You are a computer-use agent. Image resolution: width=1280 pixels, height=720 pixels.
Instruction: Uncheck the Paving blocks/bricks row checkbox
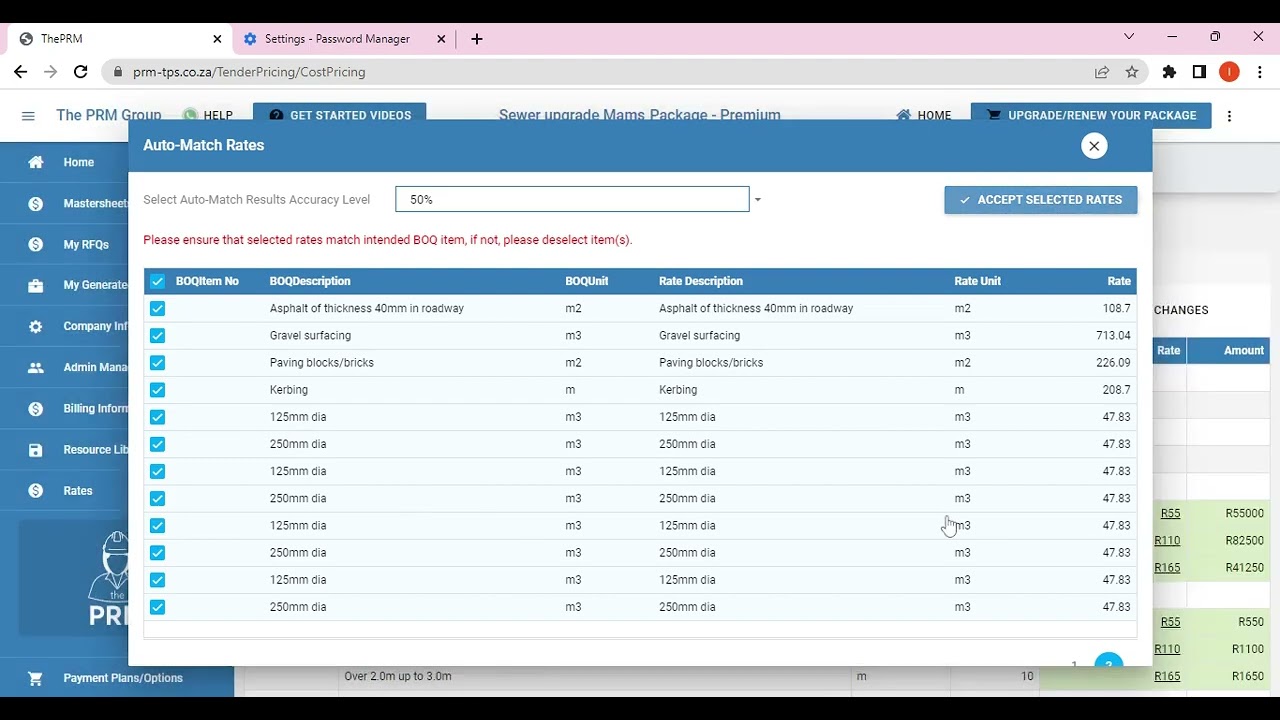coord(157,363)
